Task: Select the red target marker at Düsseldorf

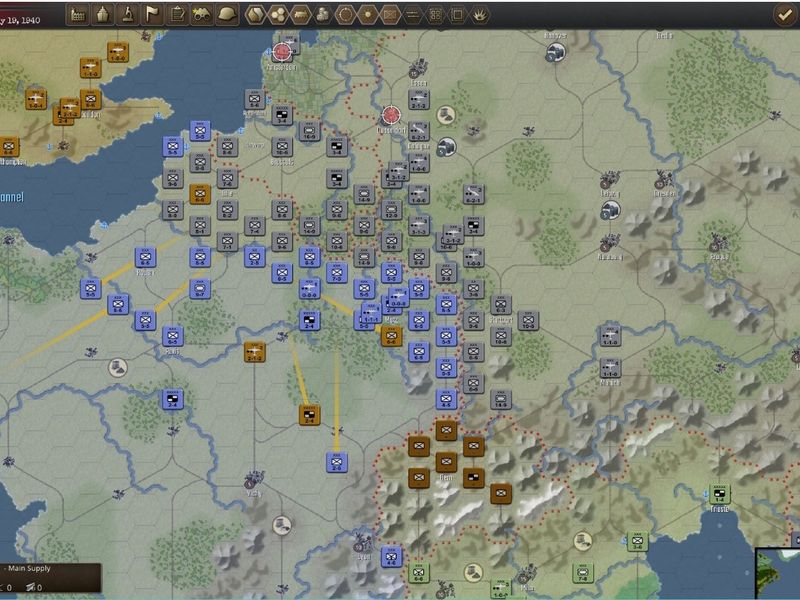Action: 391,115
